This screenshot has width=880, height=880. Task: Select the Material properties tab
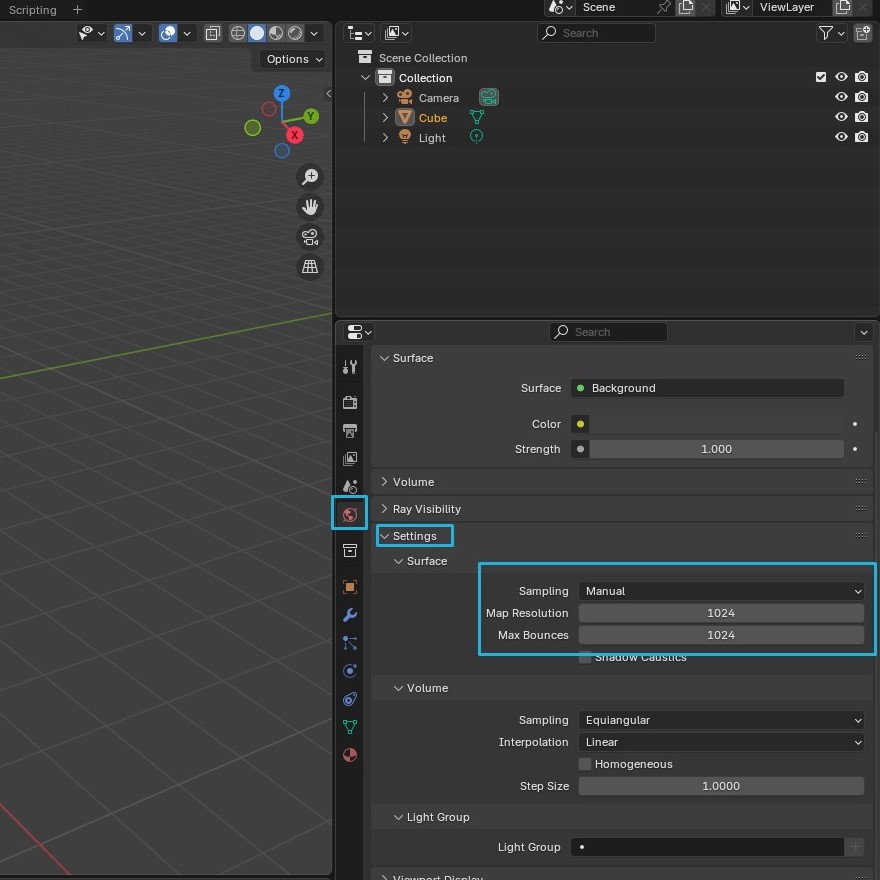[x=349, y=755]
